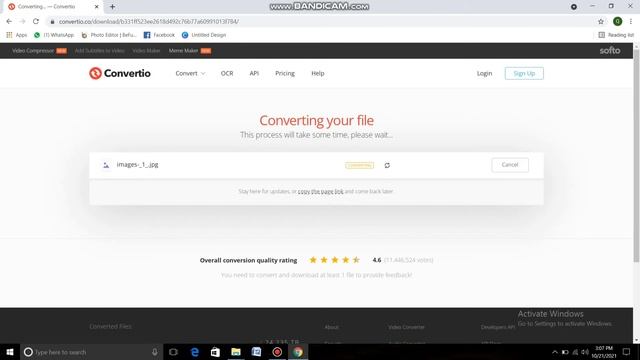Image resolution: width=640 pixels, height=360 pixels.
Task: Click the About footer link
Action: (331, 327)
